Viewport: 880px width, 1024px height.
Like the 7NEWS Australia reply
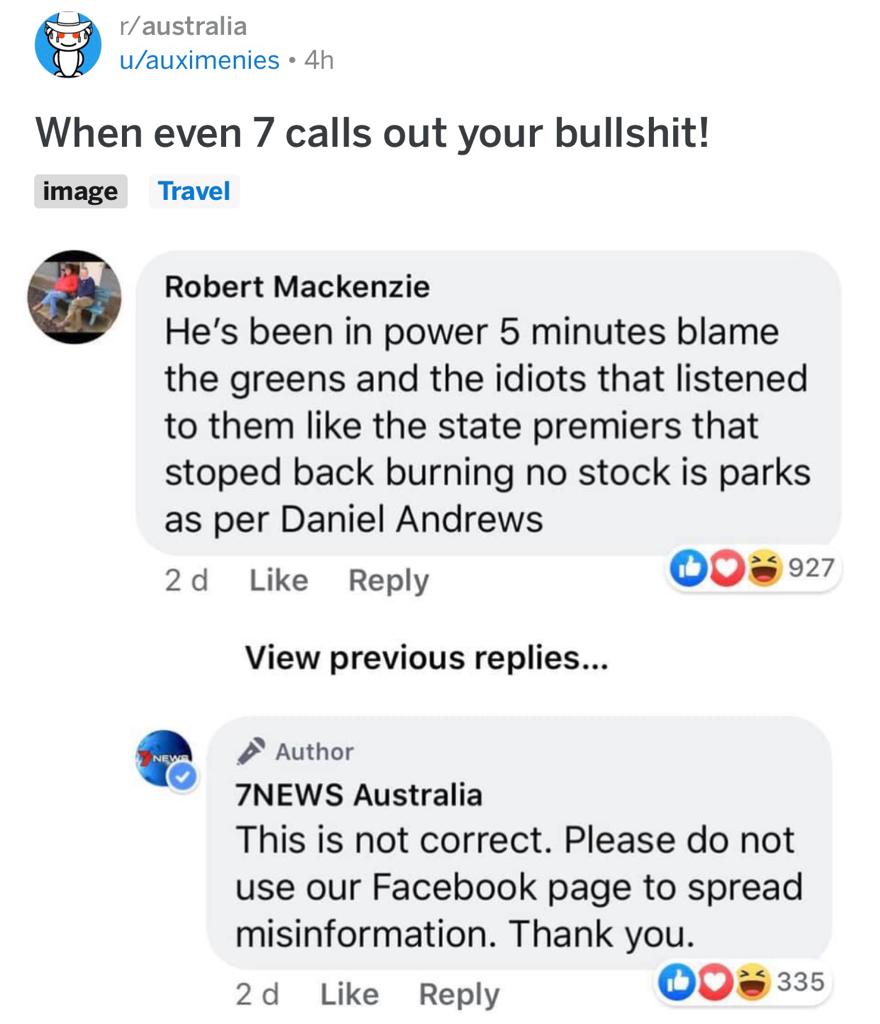click(349, 994)
